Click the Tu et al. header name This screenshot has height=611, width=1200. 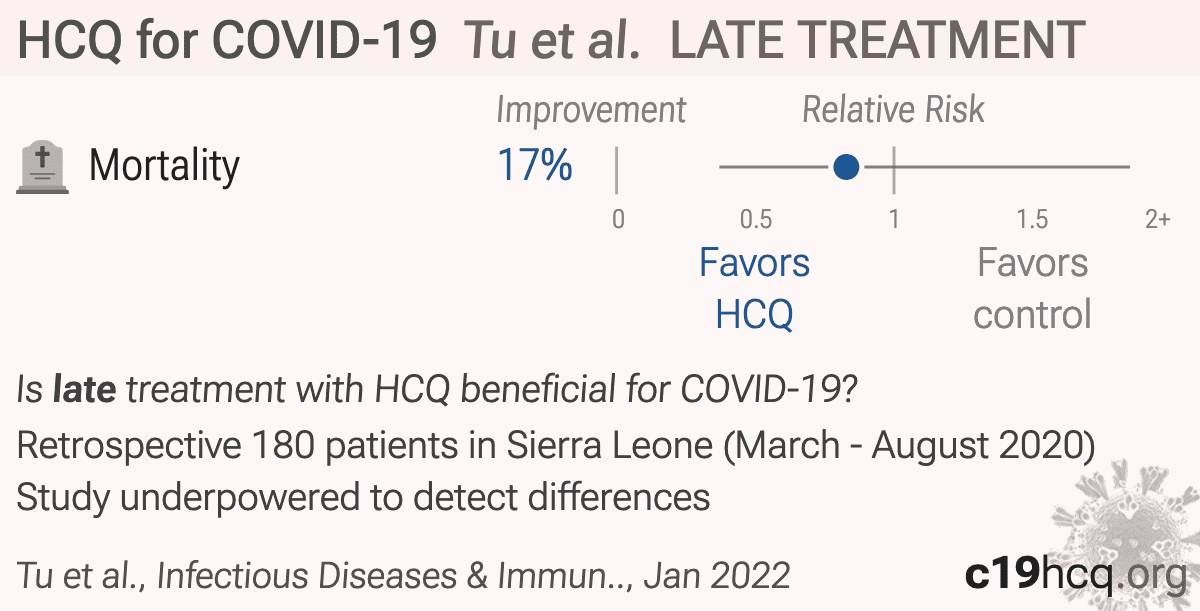click(x=553, y=41)
